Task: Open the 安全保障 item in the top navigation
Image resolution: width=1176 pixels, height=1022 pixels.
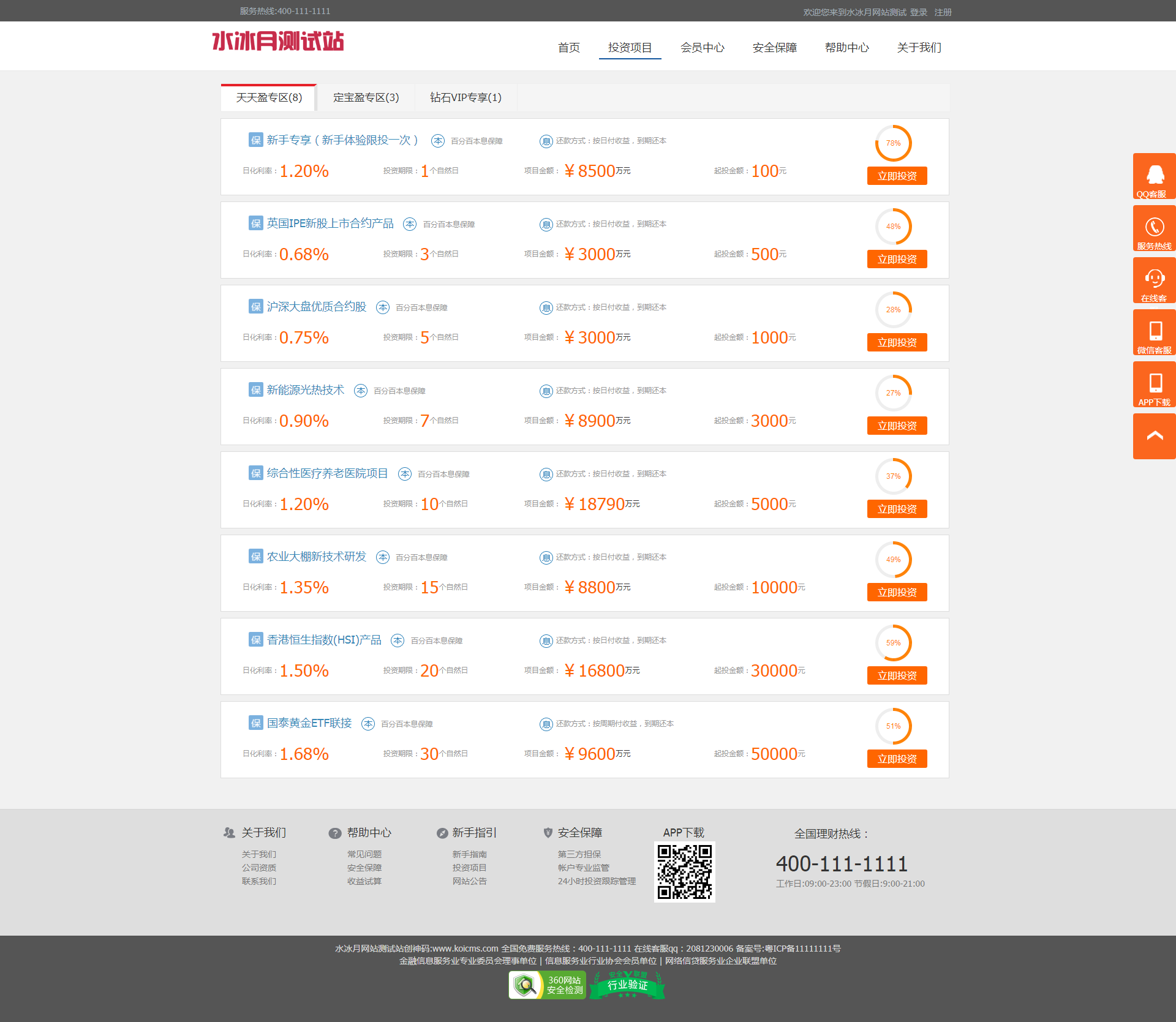Action: pyautogui.click(x=775, y=48)
